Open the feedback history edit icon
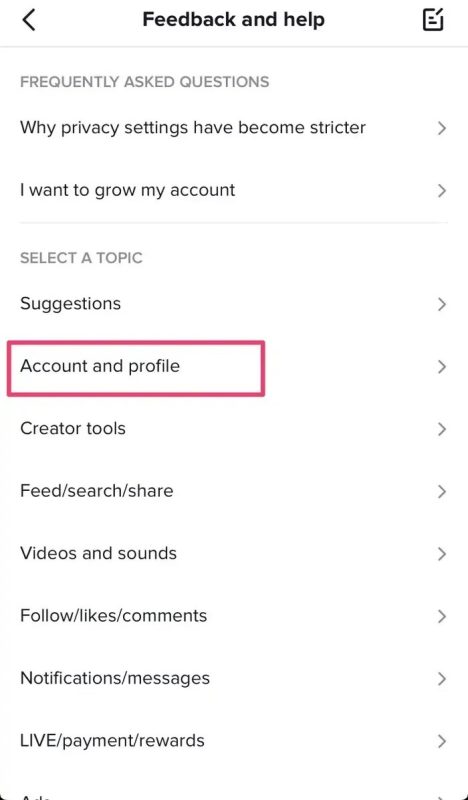Image resolution: width=468 pixels, height=800 pixels. click(433, 20)
